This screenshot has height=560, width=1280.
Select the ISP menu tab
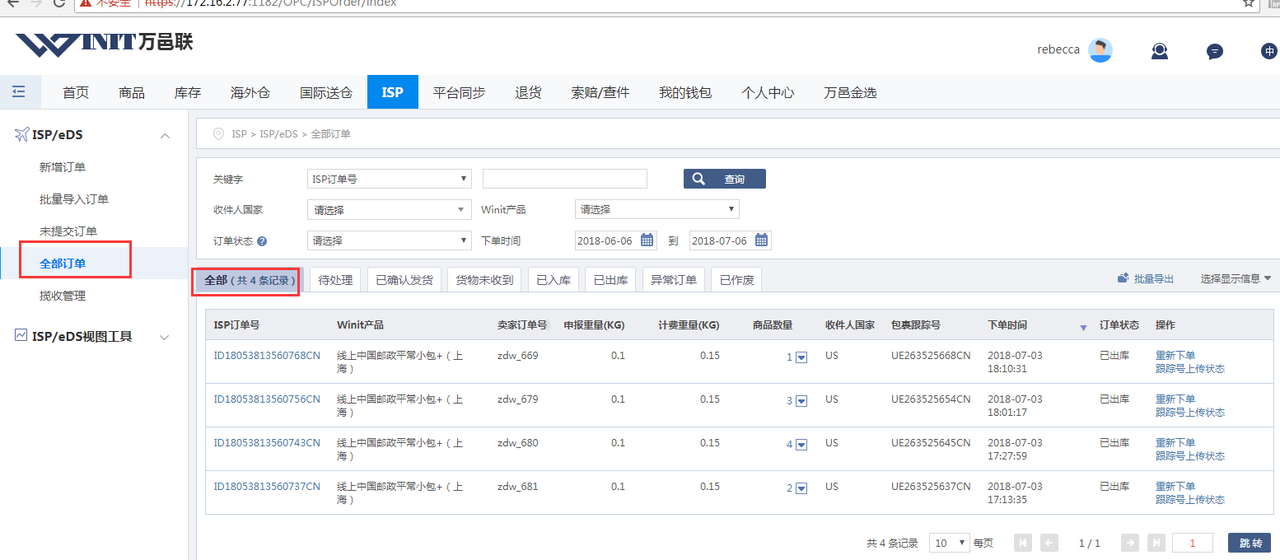click(392, 92)
